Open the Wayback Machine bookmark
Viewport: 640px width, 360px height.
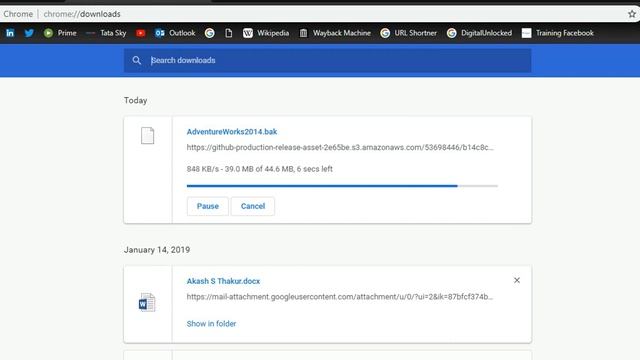[335, 33]
